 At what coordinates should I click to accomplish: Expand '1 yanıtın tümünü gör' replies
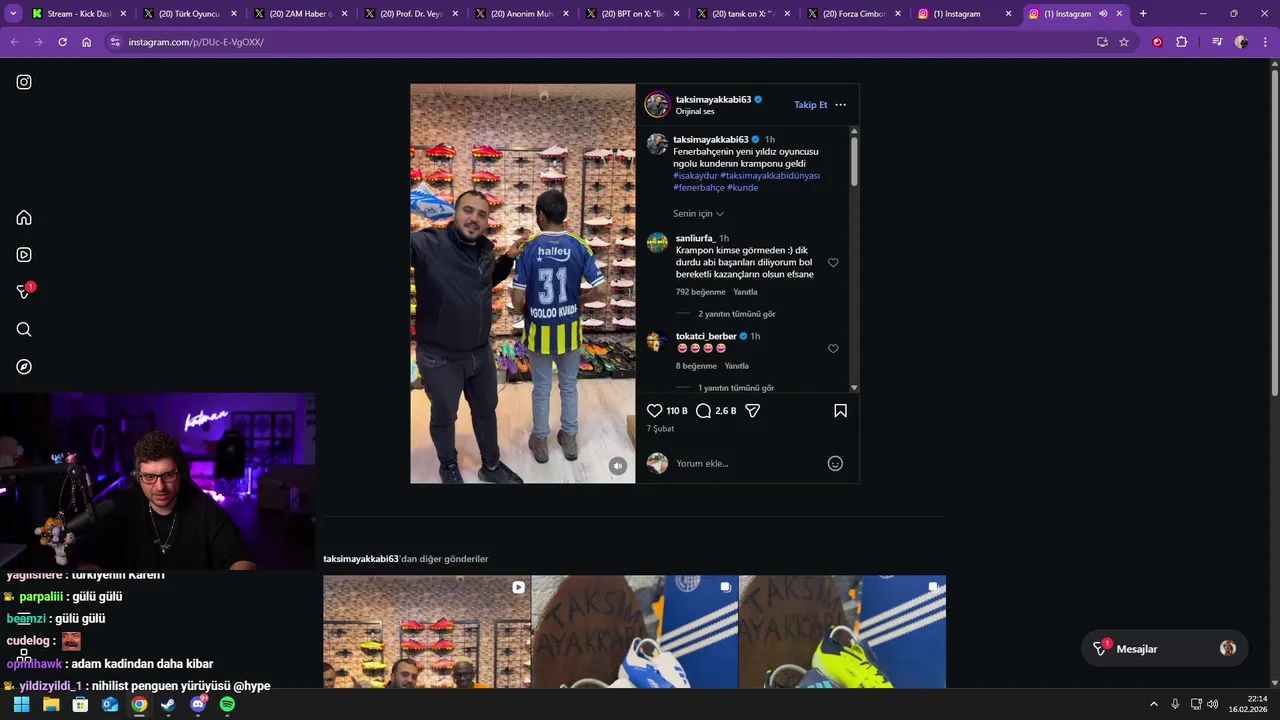[736, 388]
